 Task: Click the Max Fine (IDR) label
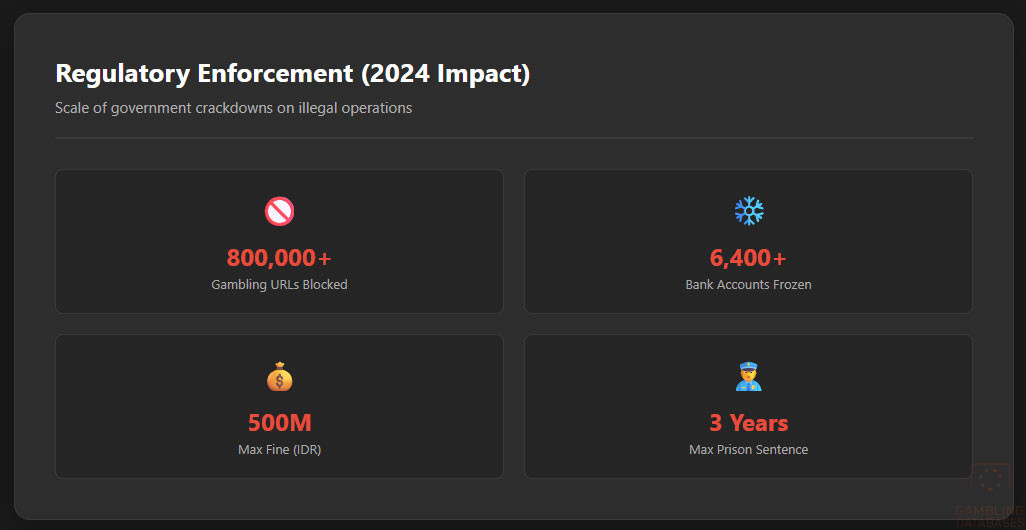coord(279,450)
